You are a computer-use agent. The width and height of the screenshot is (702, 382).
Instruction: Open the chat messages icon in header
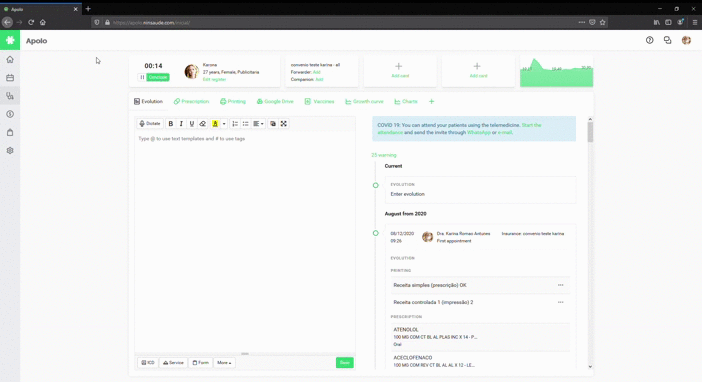668,40
